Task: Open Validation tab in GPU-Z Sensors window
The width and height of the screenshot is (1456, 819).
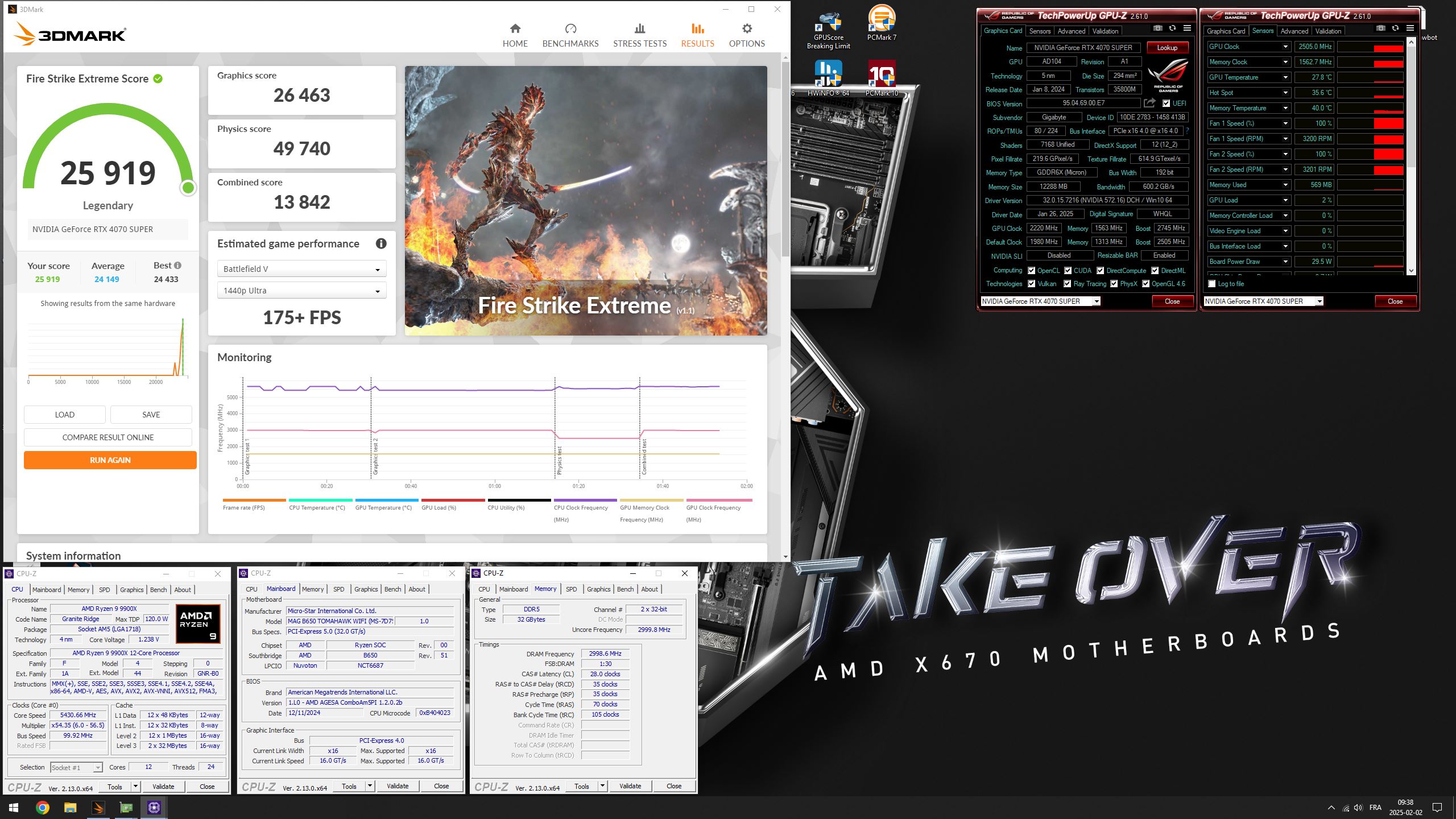Action: coord(1328,31)
